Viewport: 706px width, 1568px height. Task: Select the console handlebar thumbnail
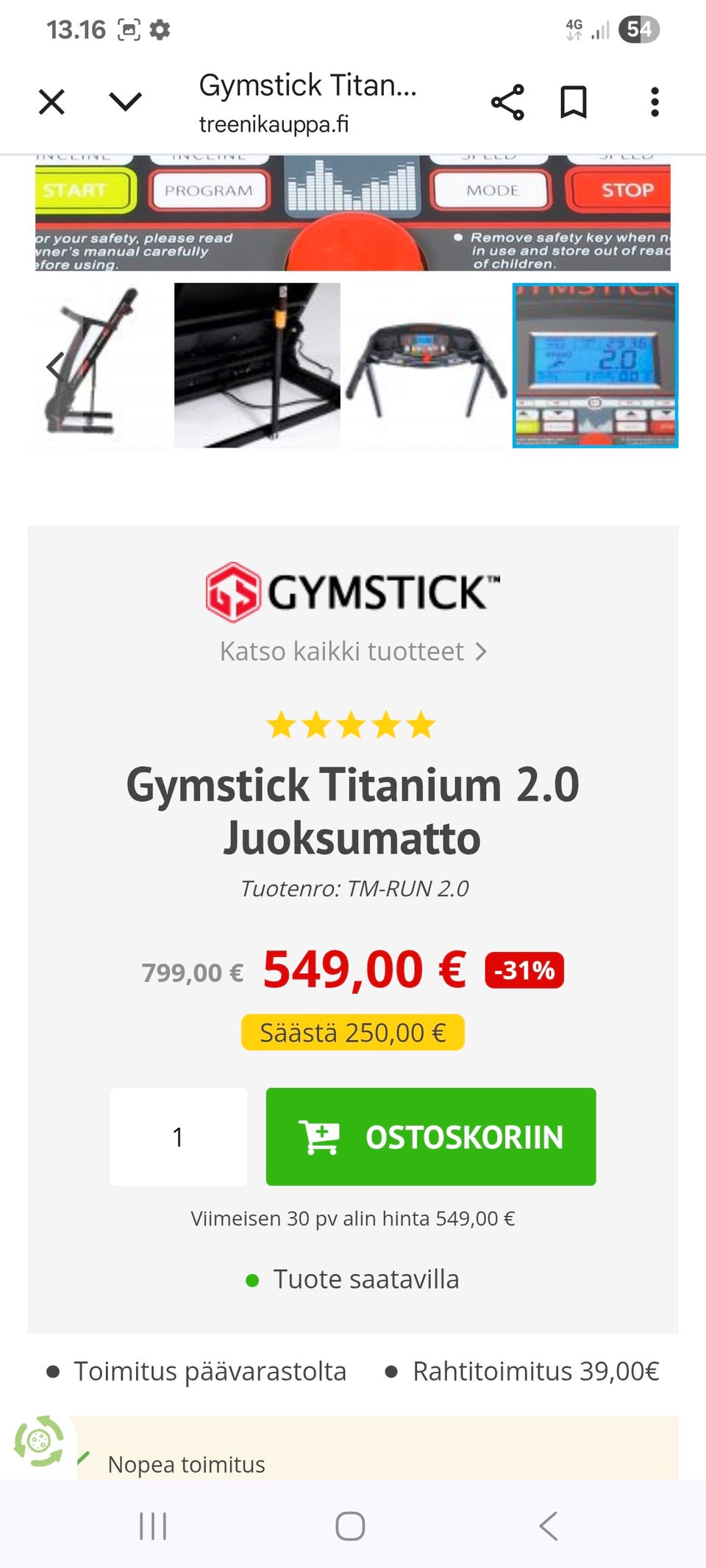pos(427,365)
